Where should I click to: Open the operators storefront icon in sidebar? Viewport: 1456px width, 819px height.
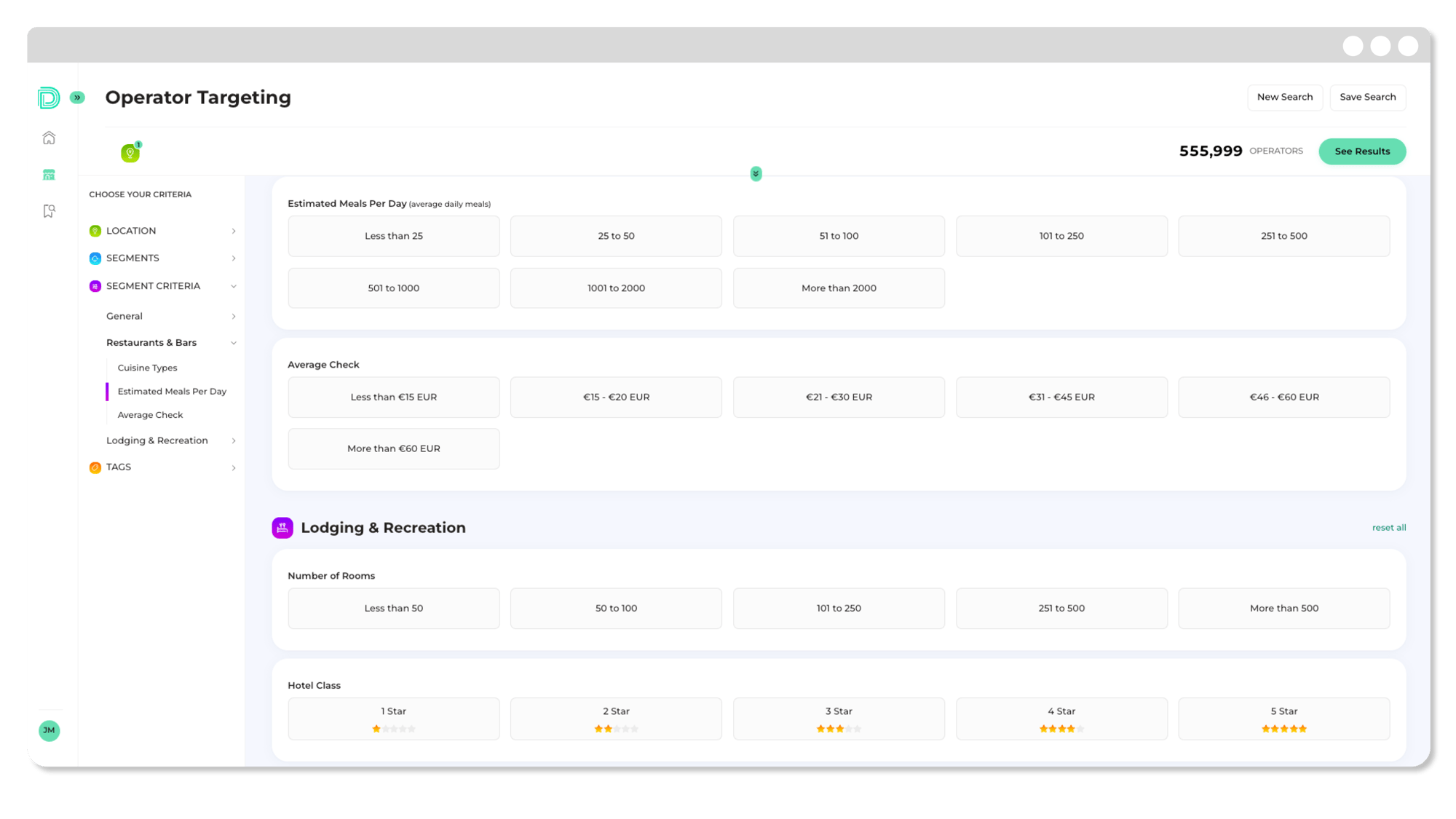(49, 174)
